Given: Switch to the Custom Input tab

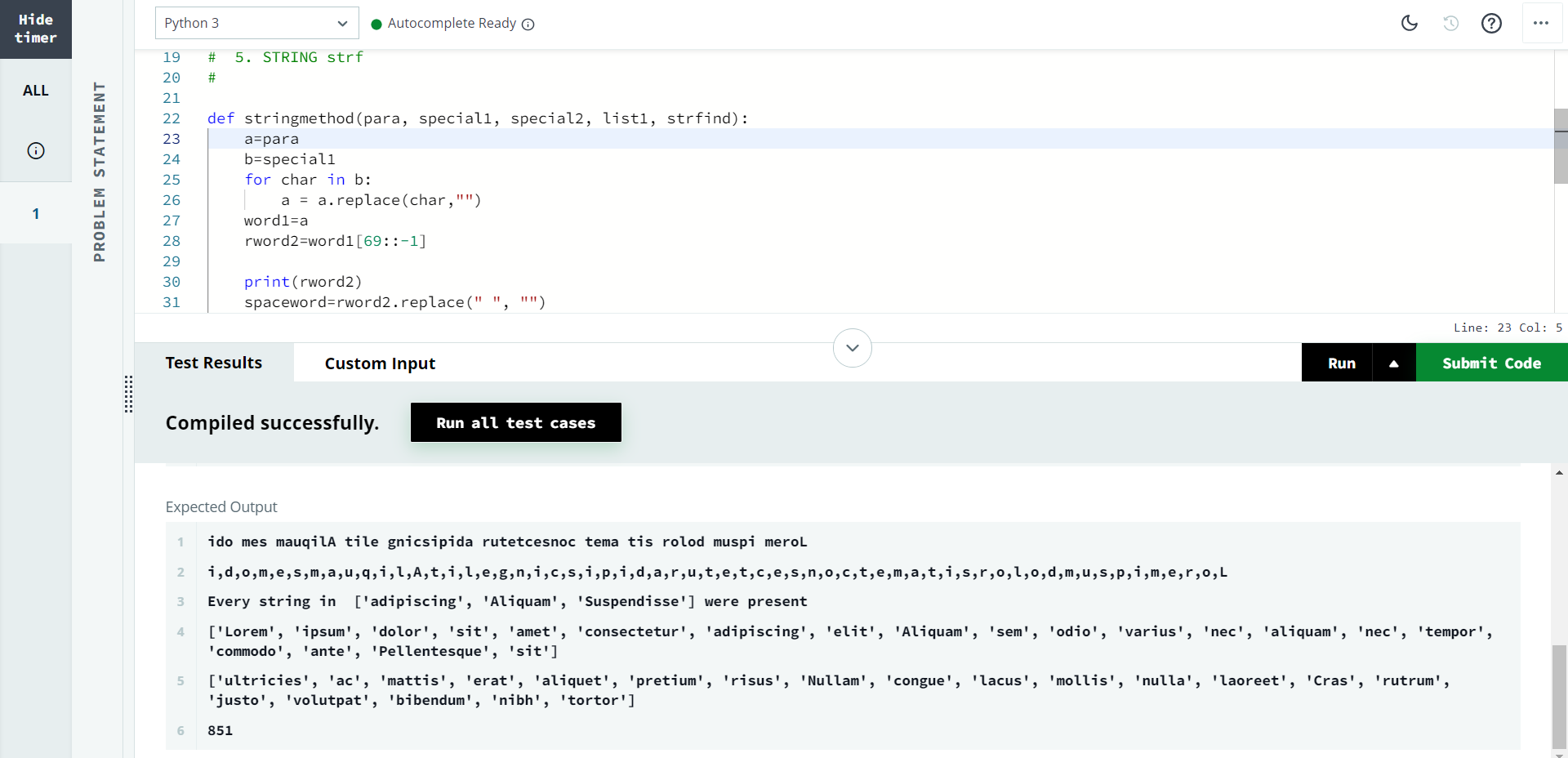Looking at the screenshot, I should tap(379, 363).
